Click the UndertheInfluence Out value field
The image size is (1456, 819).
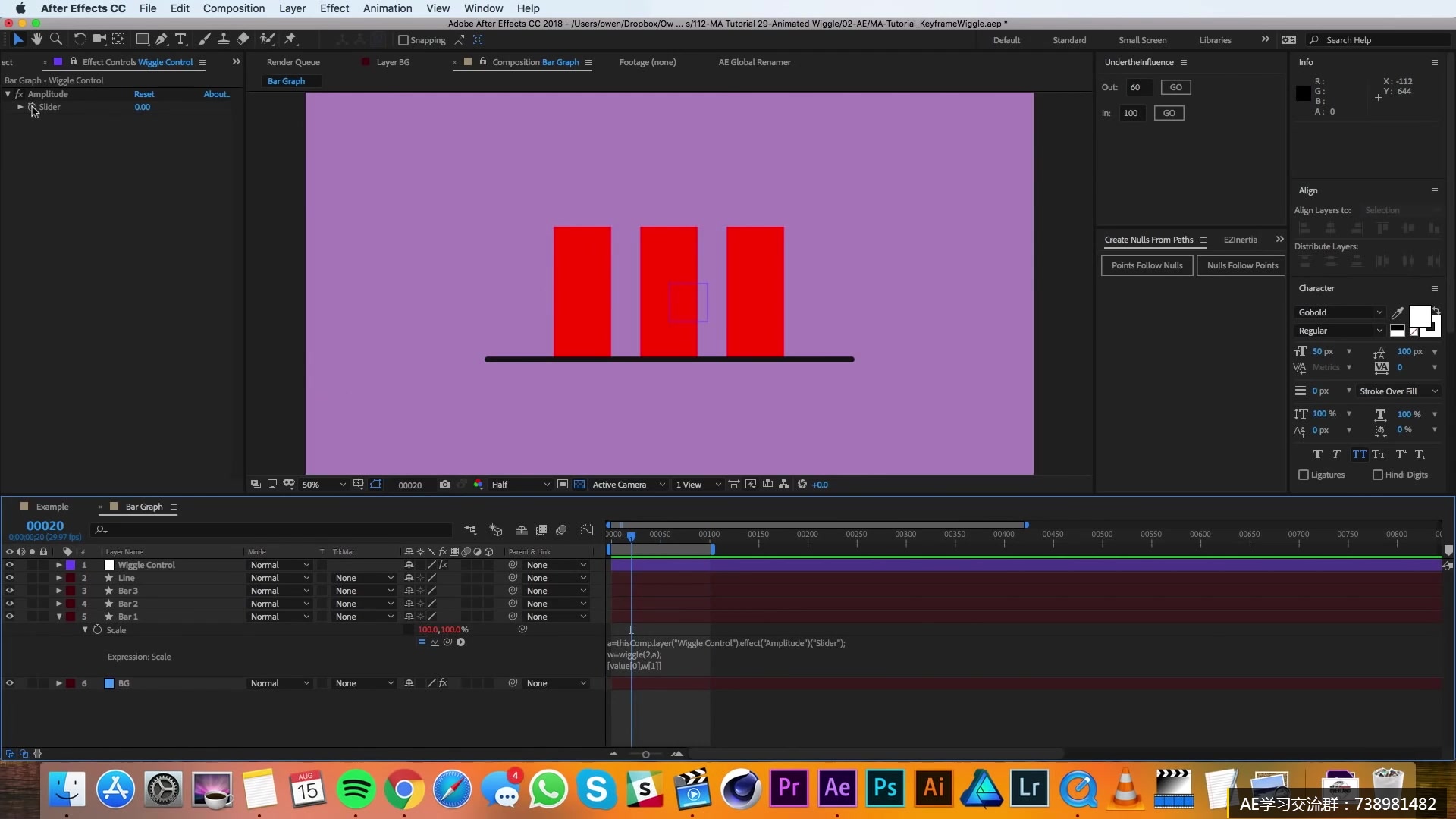pos(1138,87)
